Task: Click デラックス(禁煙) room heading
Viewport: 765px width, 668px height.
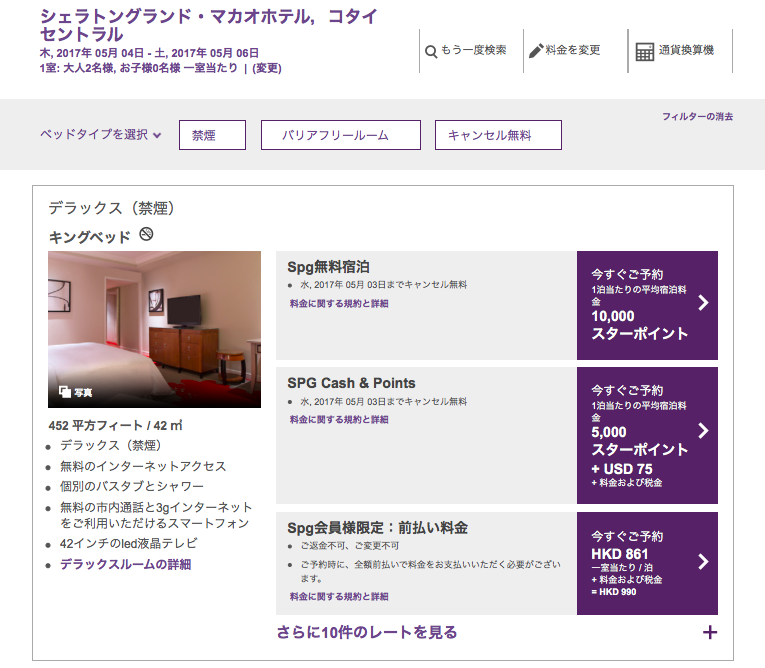Action: click(x=111, y=208)
